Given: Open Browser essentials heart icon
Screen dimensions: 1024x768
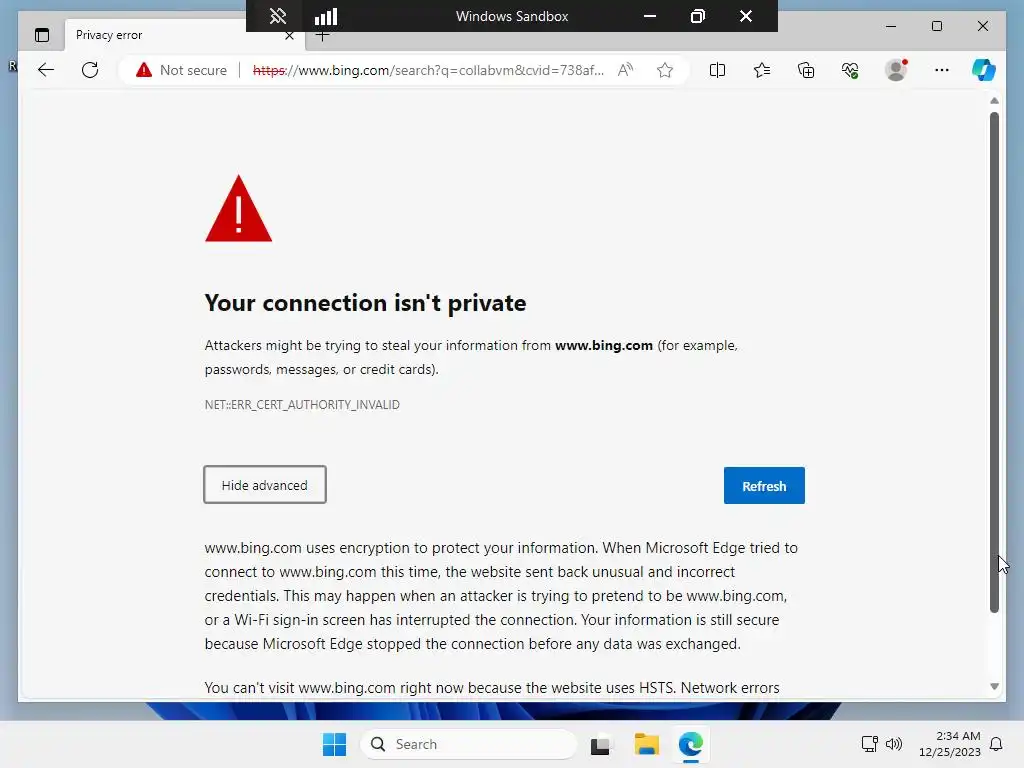Looking at the screenshot, I should point(850,70).
